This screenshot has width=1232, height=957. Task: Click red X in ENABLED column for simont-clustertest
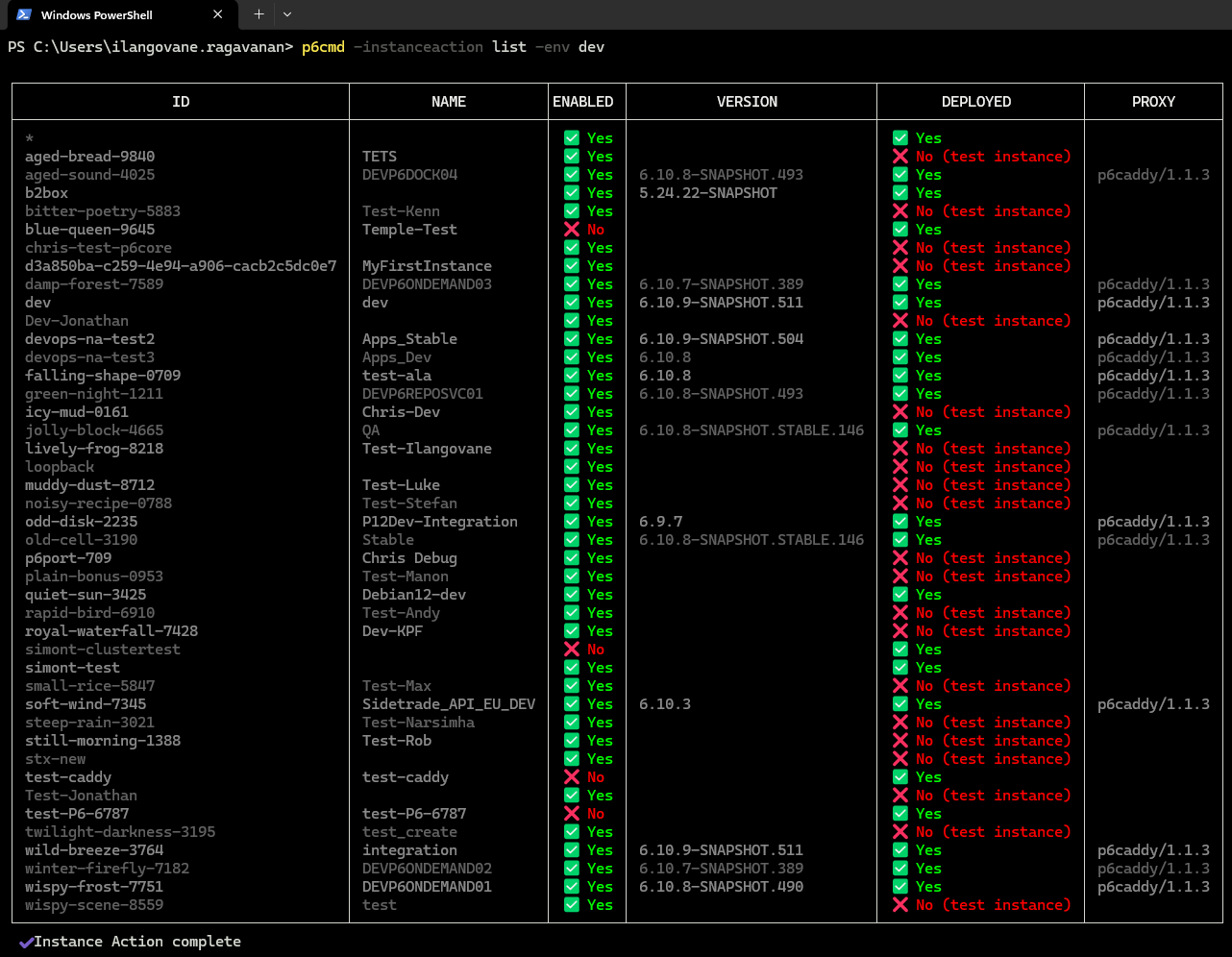click(x=572, y=650)
